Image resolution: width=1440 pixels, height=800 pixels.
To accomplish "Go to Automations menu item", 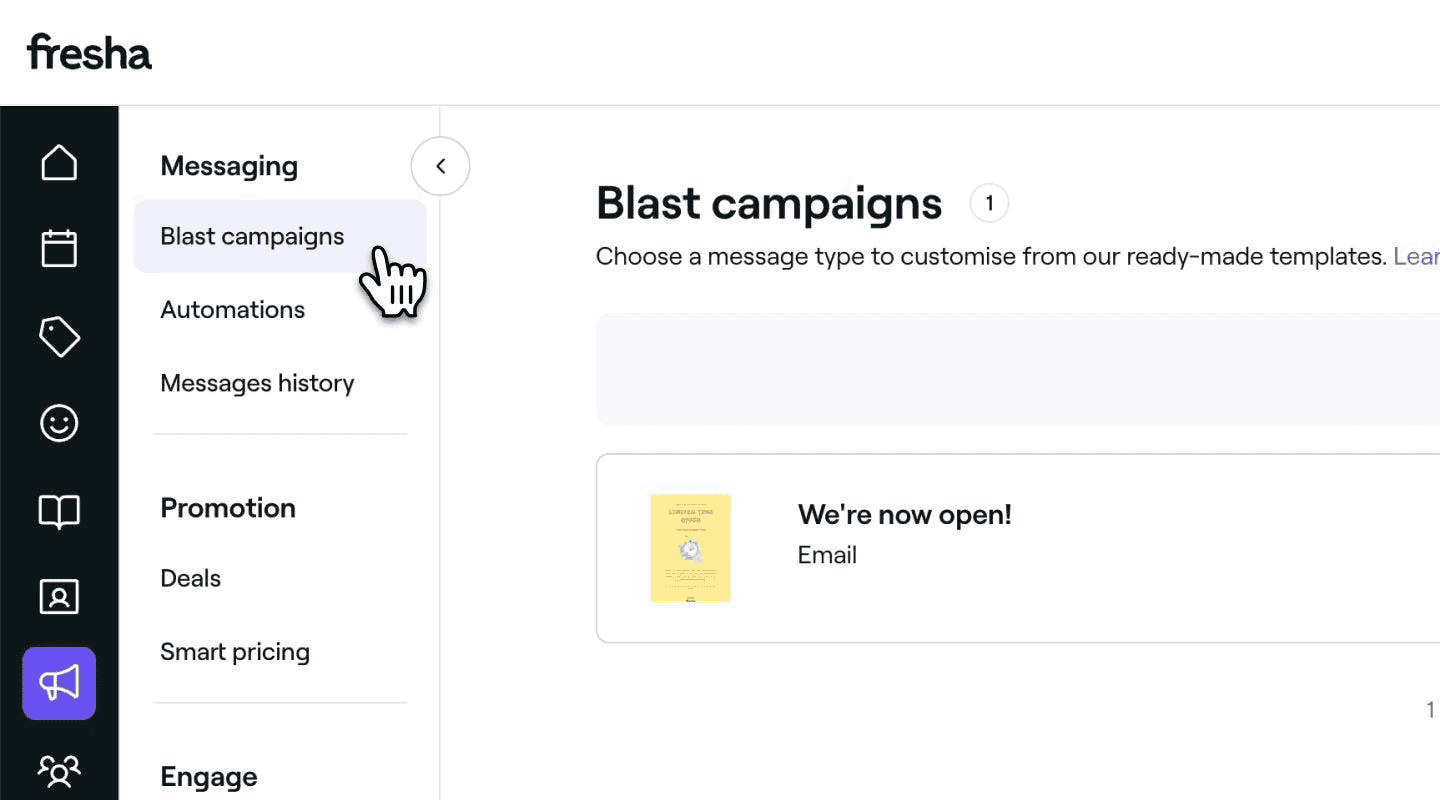I will coord(233,310).
